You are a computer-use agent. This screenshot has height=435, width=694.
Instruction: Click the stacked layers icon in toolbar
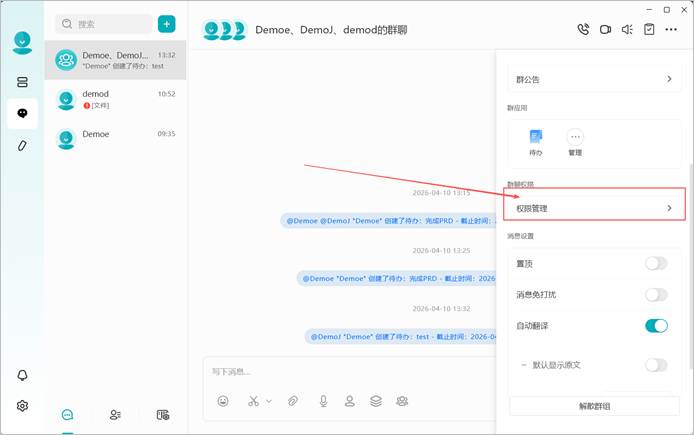tap(376, 401)
